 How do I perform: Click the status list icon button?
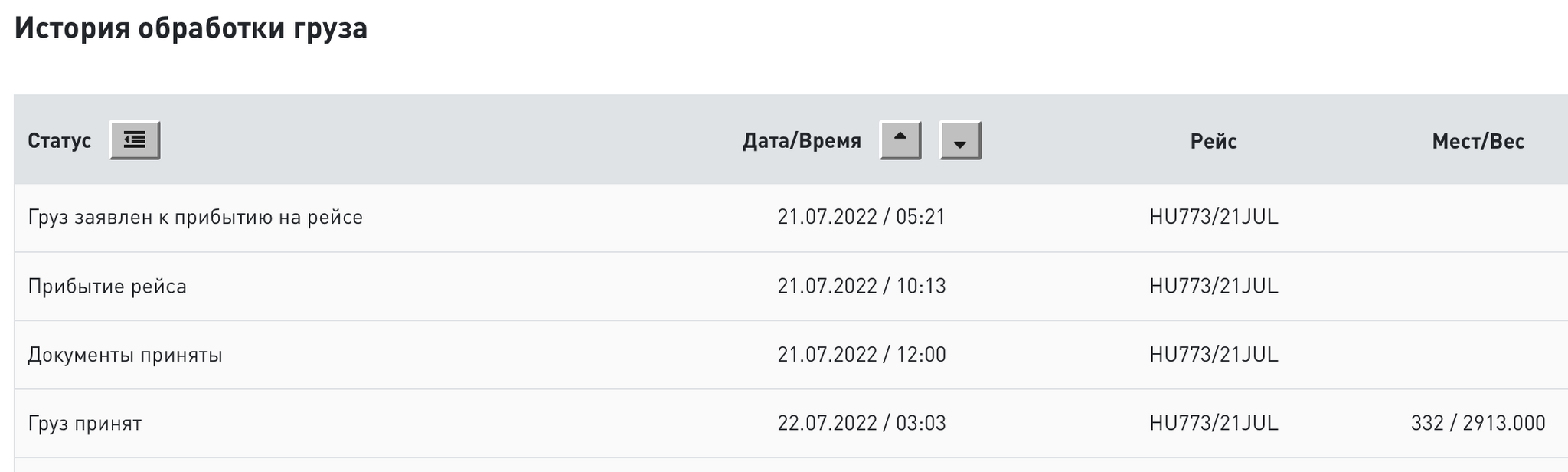coord(135,140)
